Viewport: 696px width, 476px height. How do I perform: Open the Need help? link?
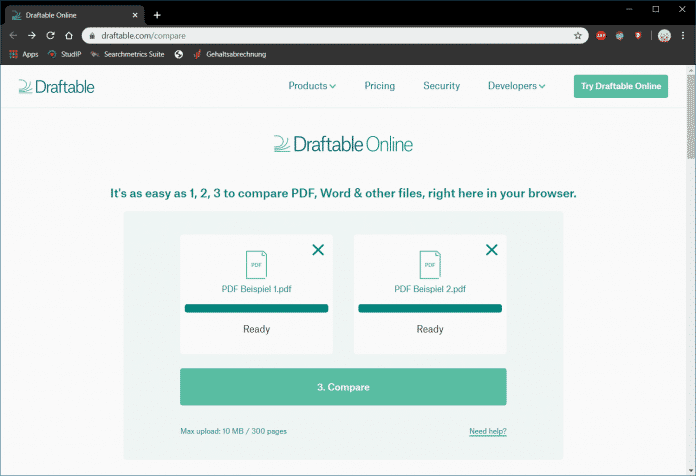[487, 432]
